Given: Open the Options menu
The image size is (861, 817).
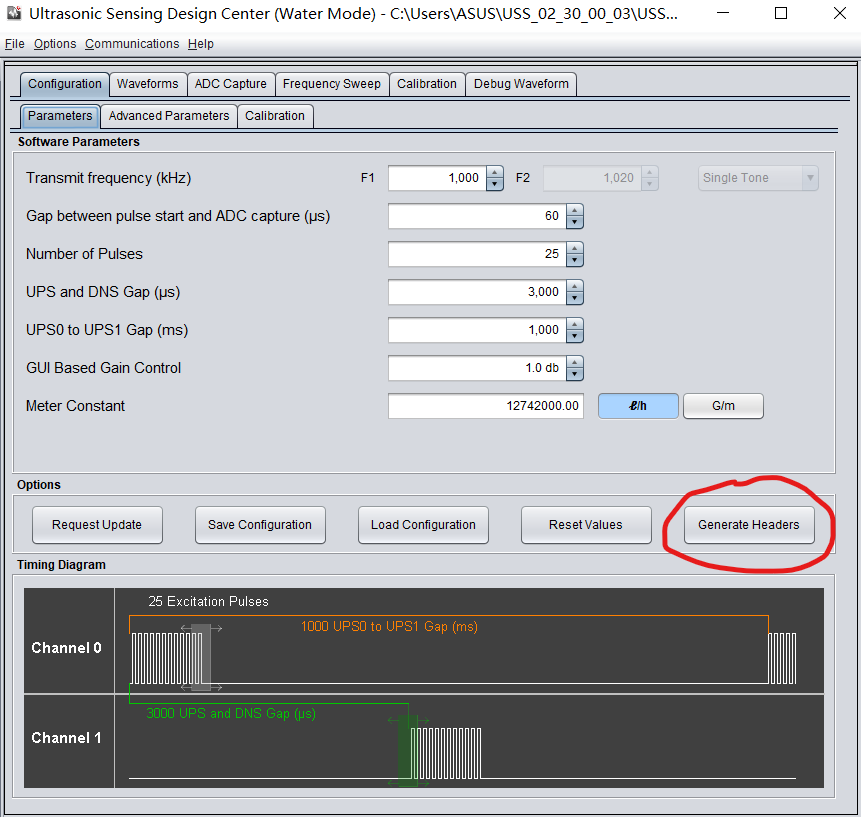Looking at the screenshot, I should (x=55, y=43).
